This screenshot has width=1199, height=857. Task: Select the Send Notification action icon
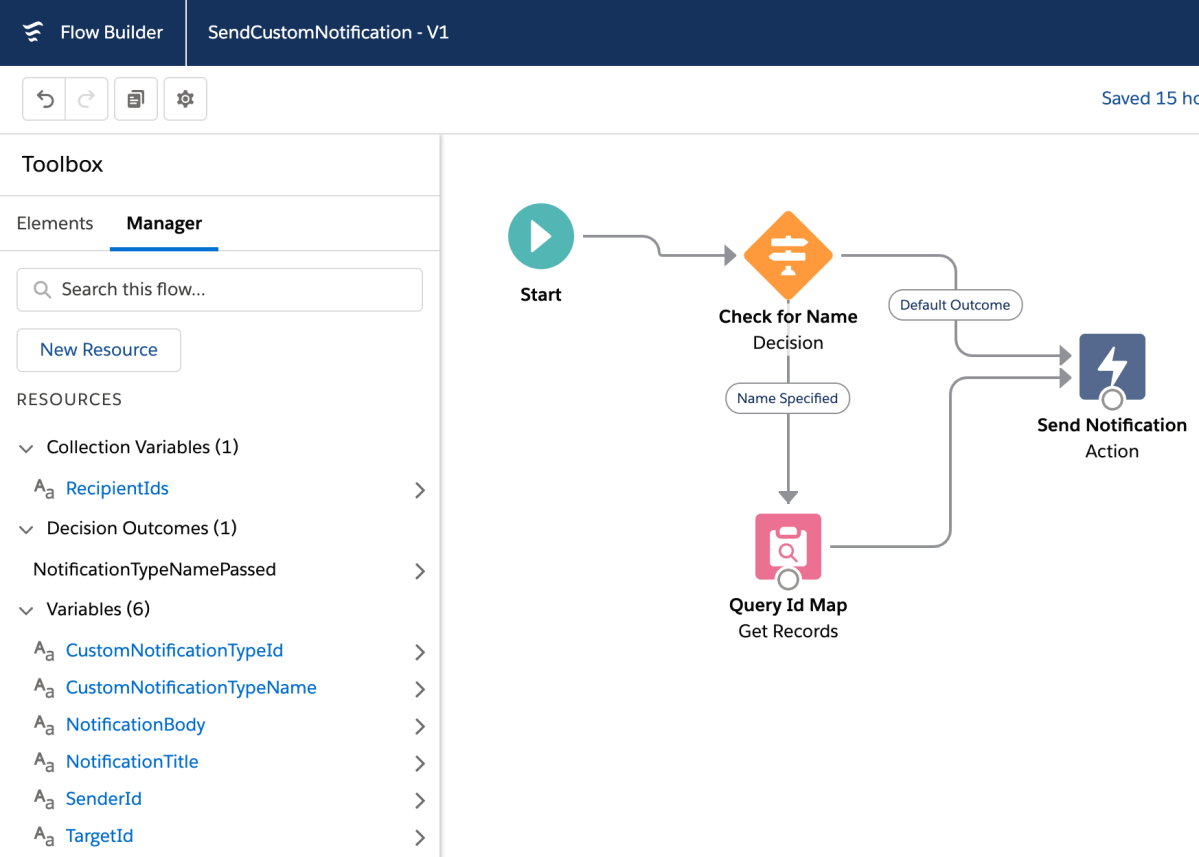pos(1111,367)
